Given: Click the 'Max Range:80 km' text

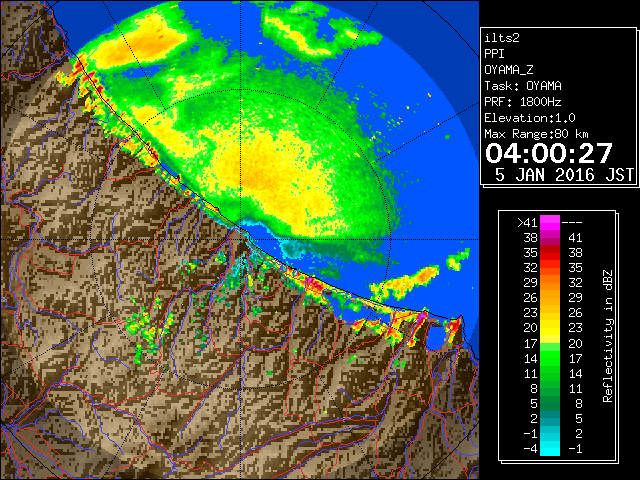Looking at the screenshot, I should tap(536, 134).
